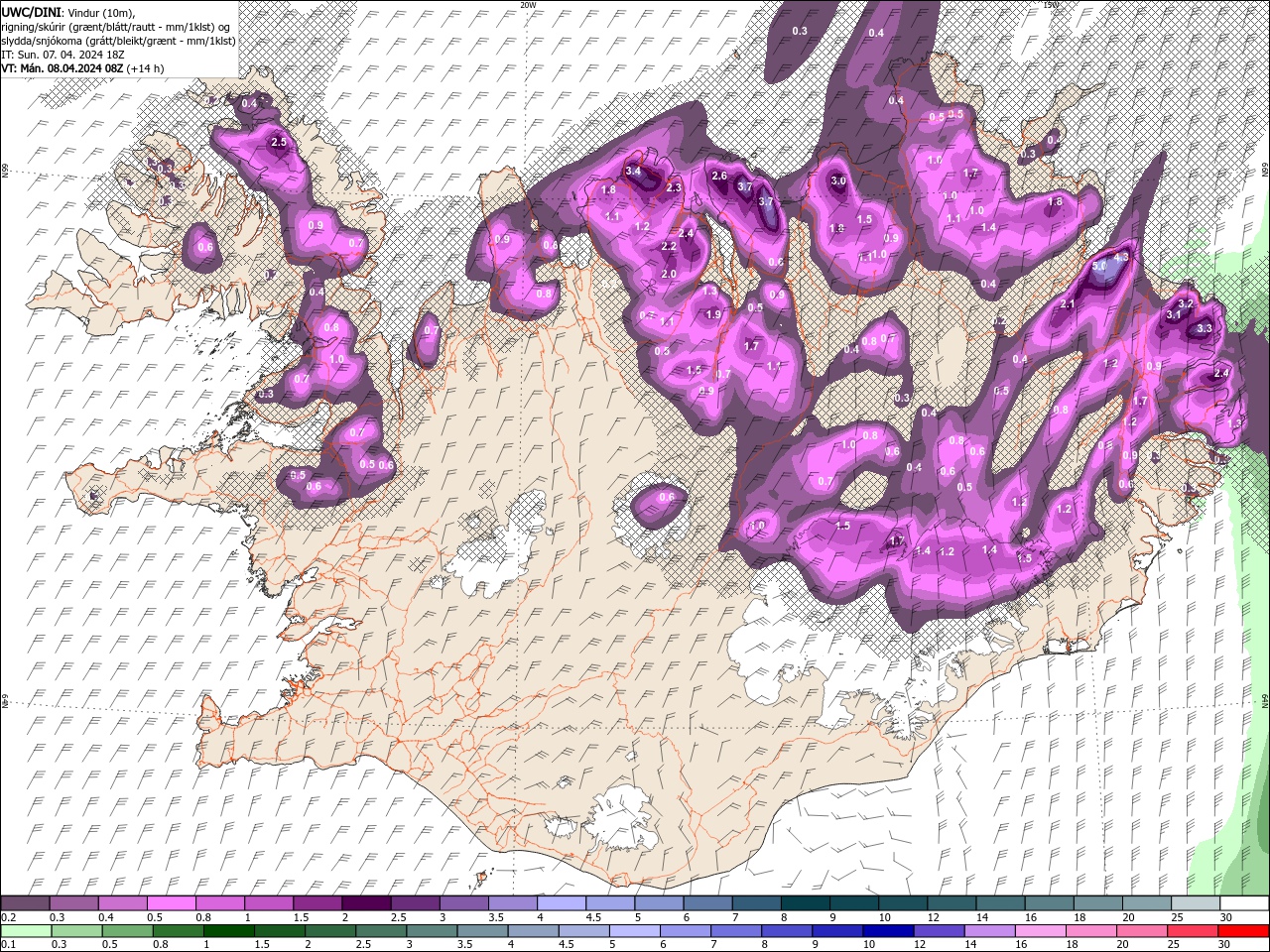Click the 2.6 snowfall value on the map

720,177
